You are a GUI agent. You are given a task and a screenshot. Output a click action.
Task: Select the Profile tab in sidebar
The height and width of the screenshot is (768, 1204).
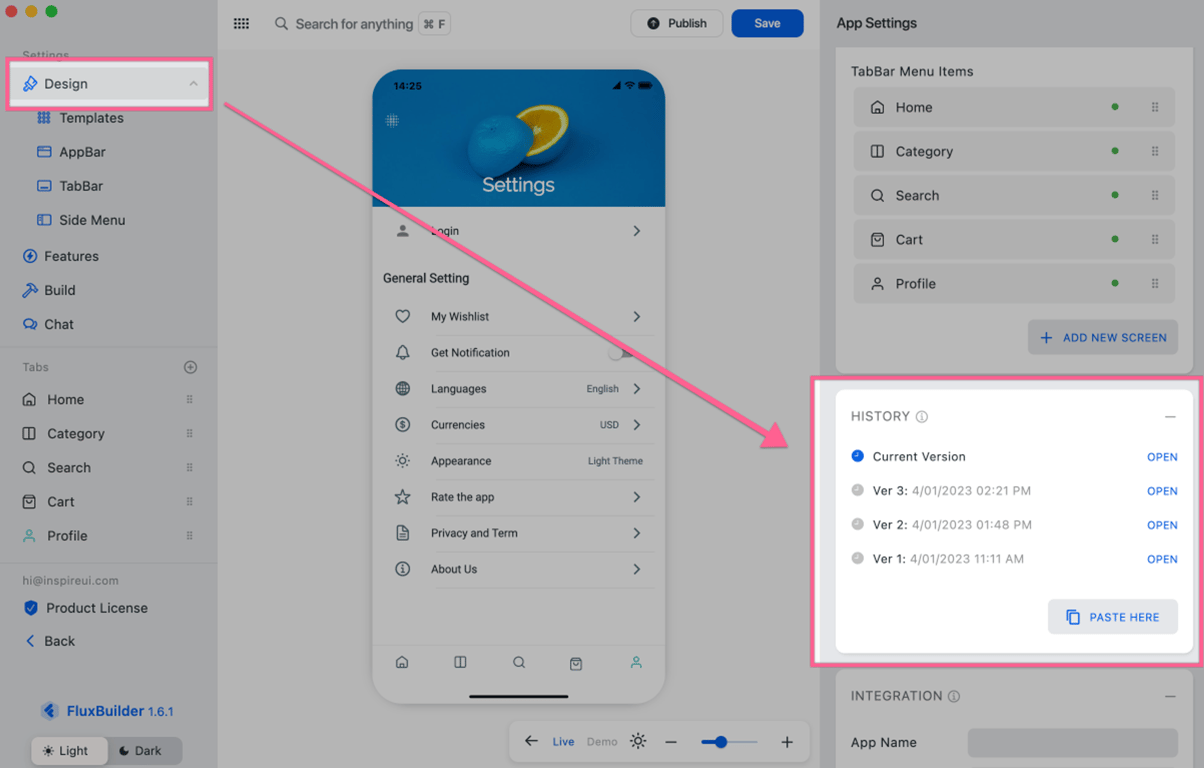click(x=66, y=535)
